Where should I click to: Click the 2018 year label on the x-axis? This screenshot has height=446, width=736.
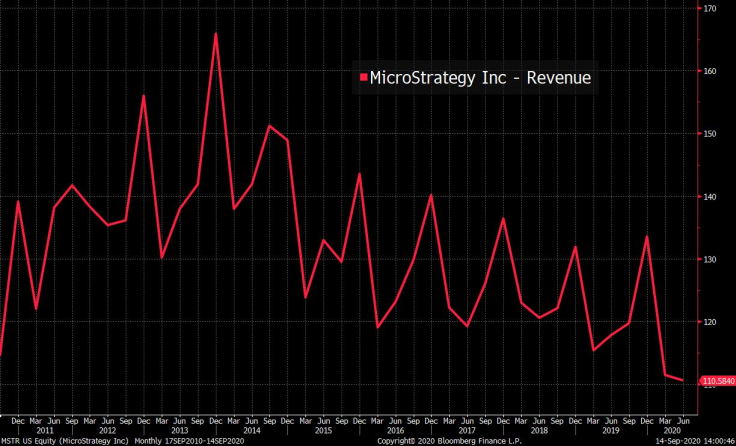tap(539, 431)
